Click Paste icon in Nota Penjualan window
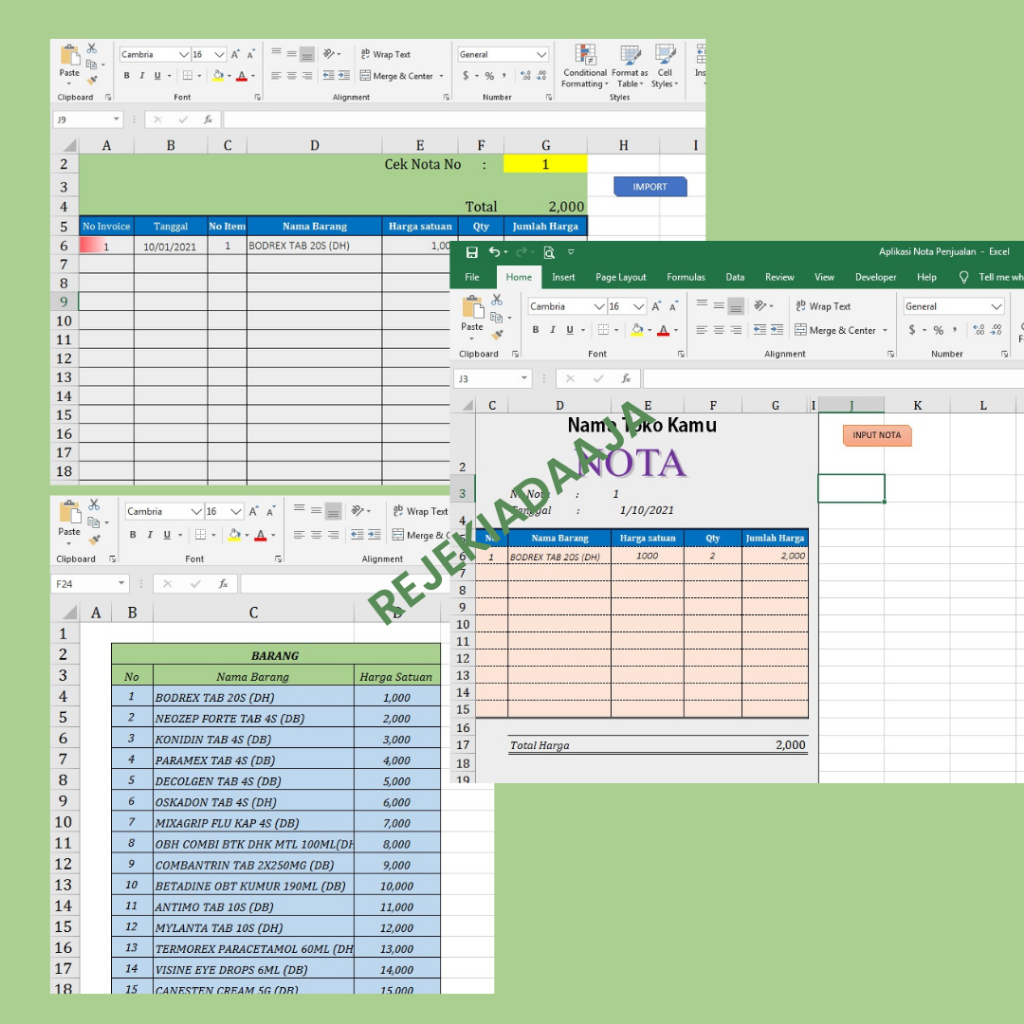Image resolution: width=1024 pixels, height=1024 pixels. (x=472, y=307)
